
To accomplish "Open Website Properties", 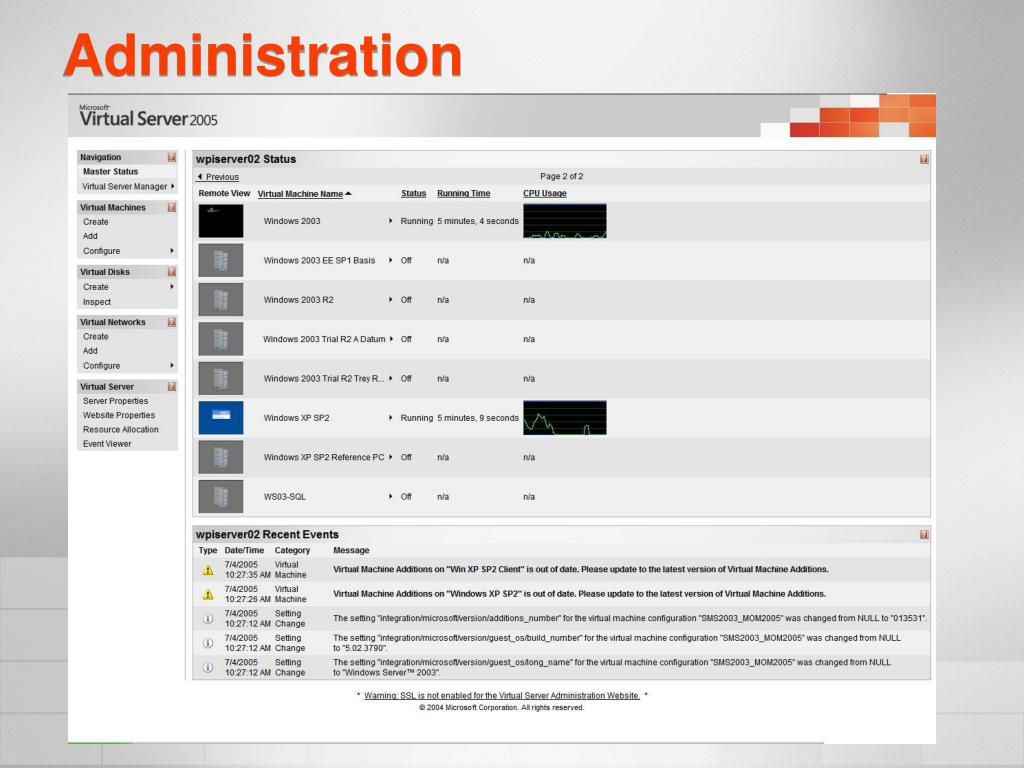I will pyautogui.click(x=119, y=415).
